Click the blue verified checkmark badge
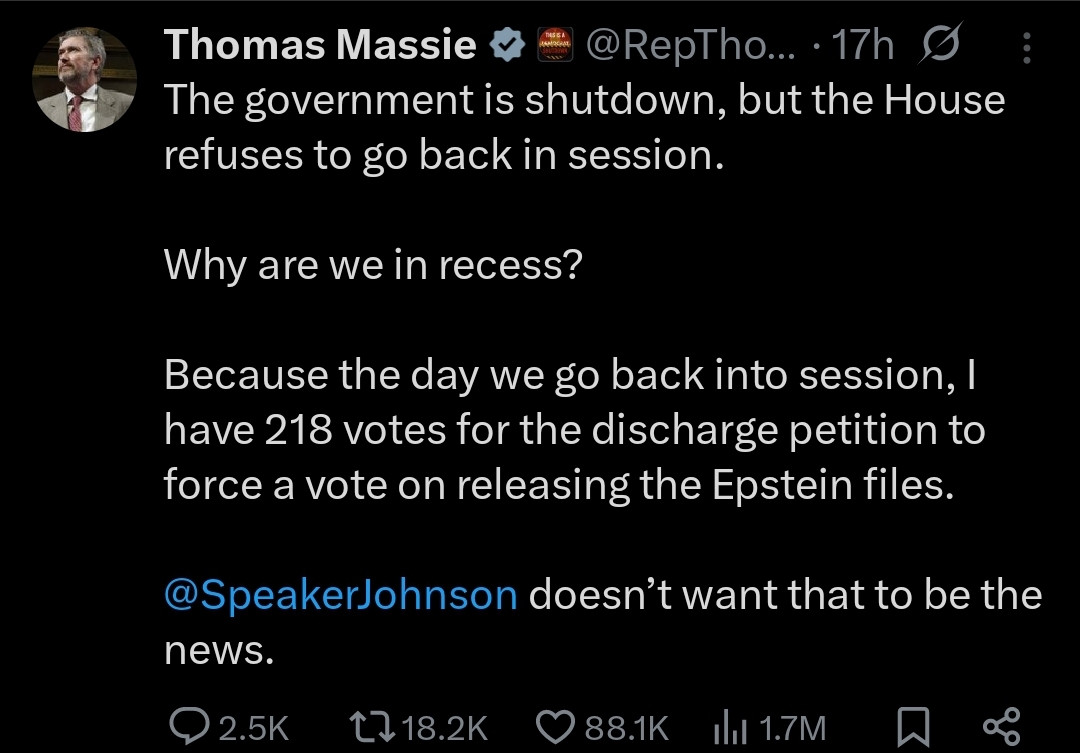Image resolution: width=1080 pixels, height=753 pixels. point(507,45)
